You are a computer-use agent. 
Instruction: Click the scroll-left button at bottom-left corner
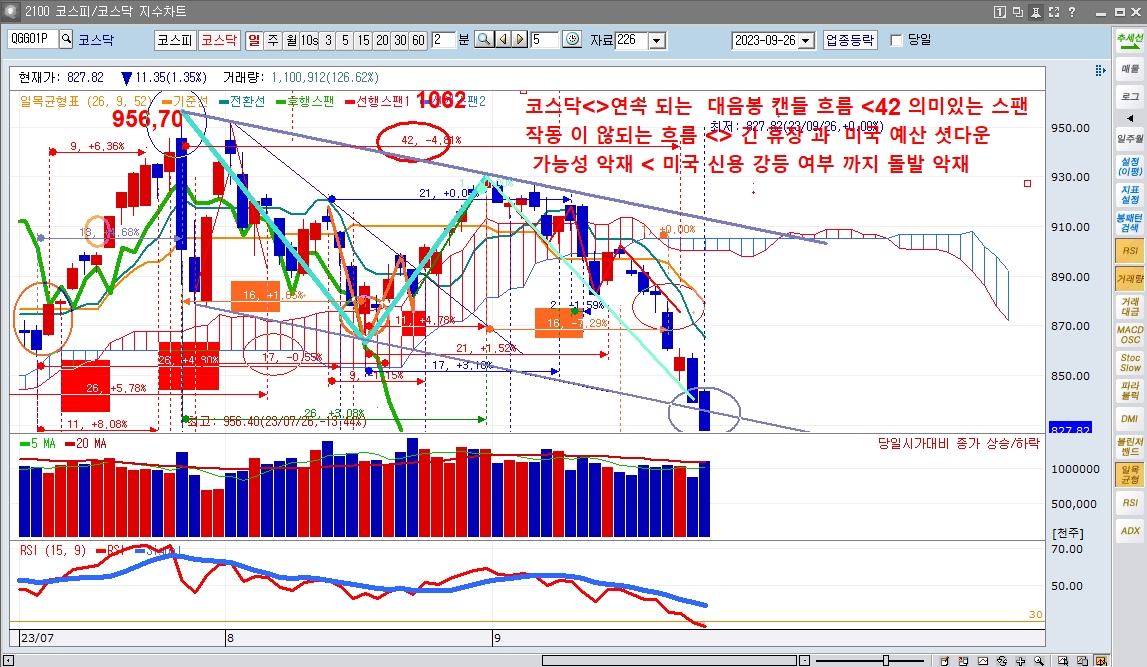click(8, 661)
